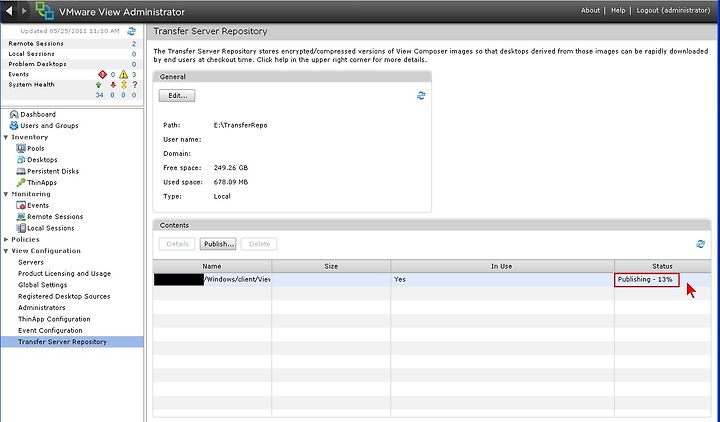This screenshot has height=422, width=720.
Task: Expand the Policies tree section
Action: click(6, 240)
